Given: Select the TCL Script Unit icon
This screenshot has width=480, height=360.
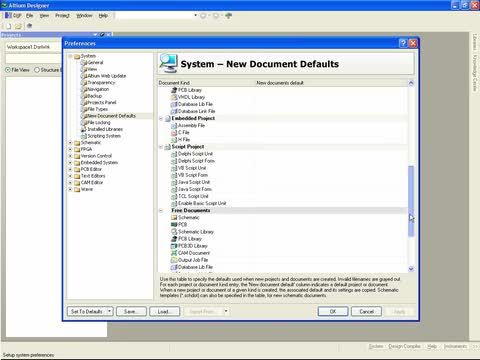Looking at the screenshot, I should click(174, 196).
